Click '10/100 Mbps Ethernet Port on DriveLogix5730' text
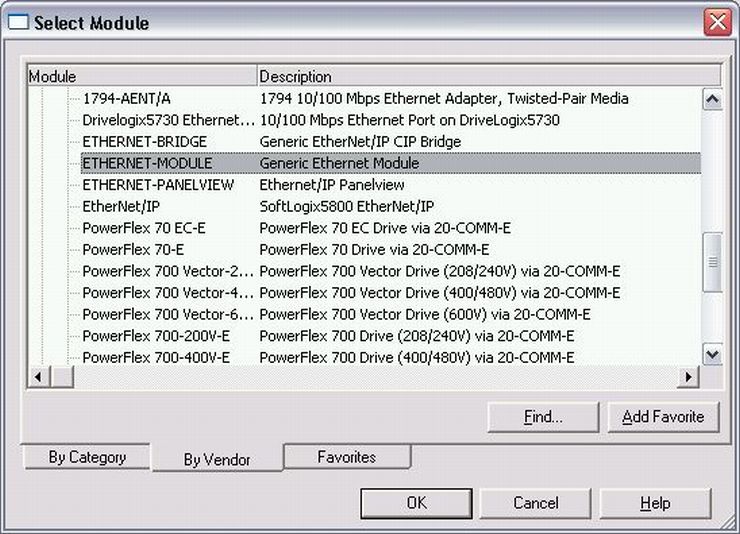The image size is (740, 534). click(410, 120)
